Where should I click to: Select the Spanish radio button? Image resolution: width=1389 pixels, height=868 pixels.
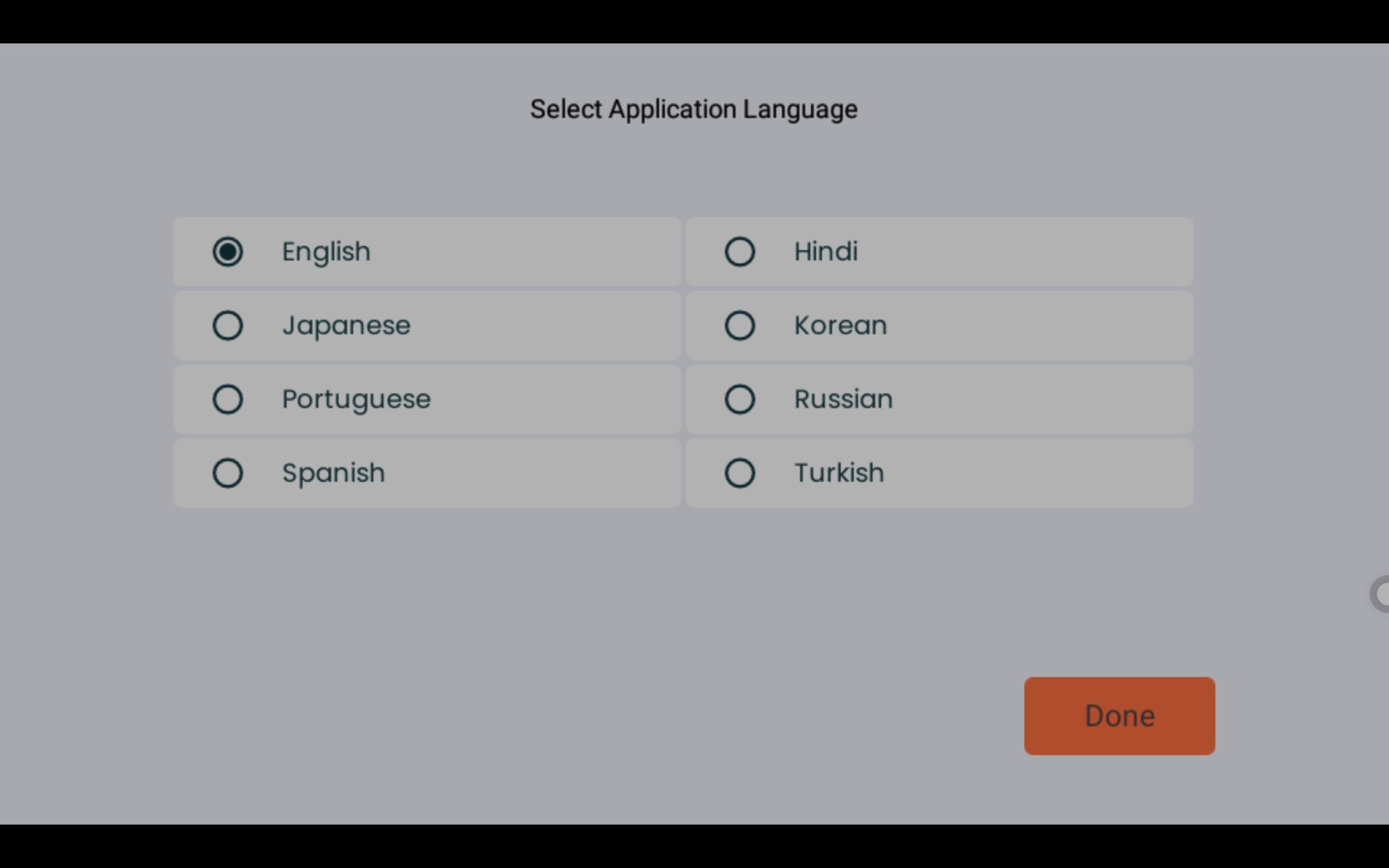(227, 473)
